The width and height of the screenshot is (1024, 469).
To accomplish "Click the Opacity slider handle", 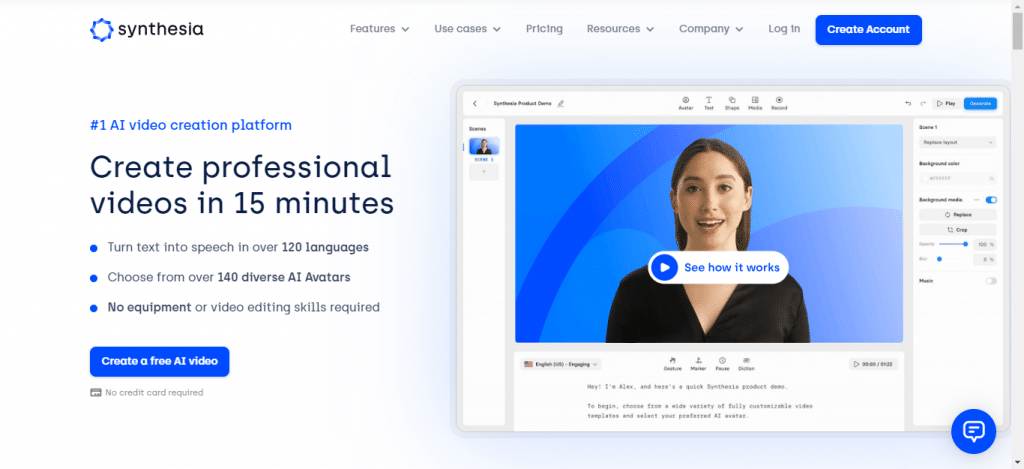I will coord(965,244).
